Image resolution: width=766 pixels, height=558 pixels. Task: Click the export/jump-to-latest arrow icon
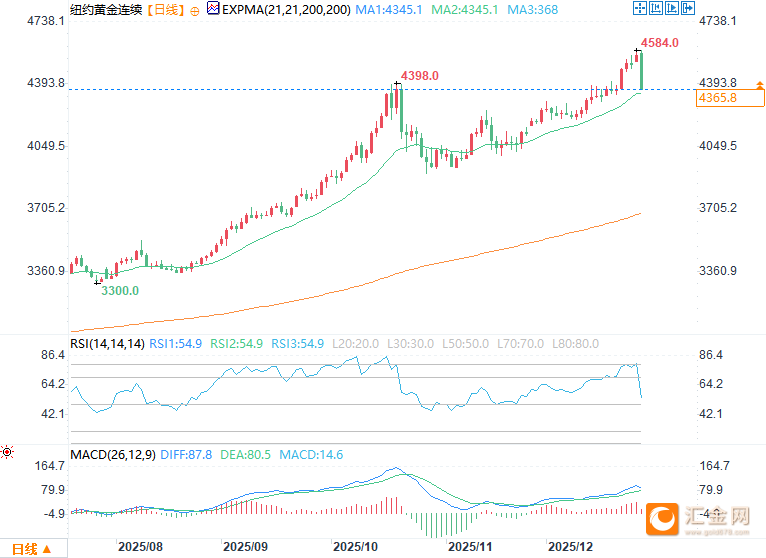[x=688, y=8]
